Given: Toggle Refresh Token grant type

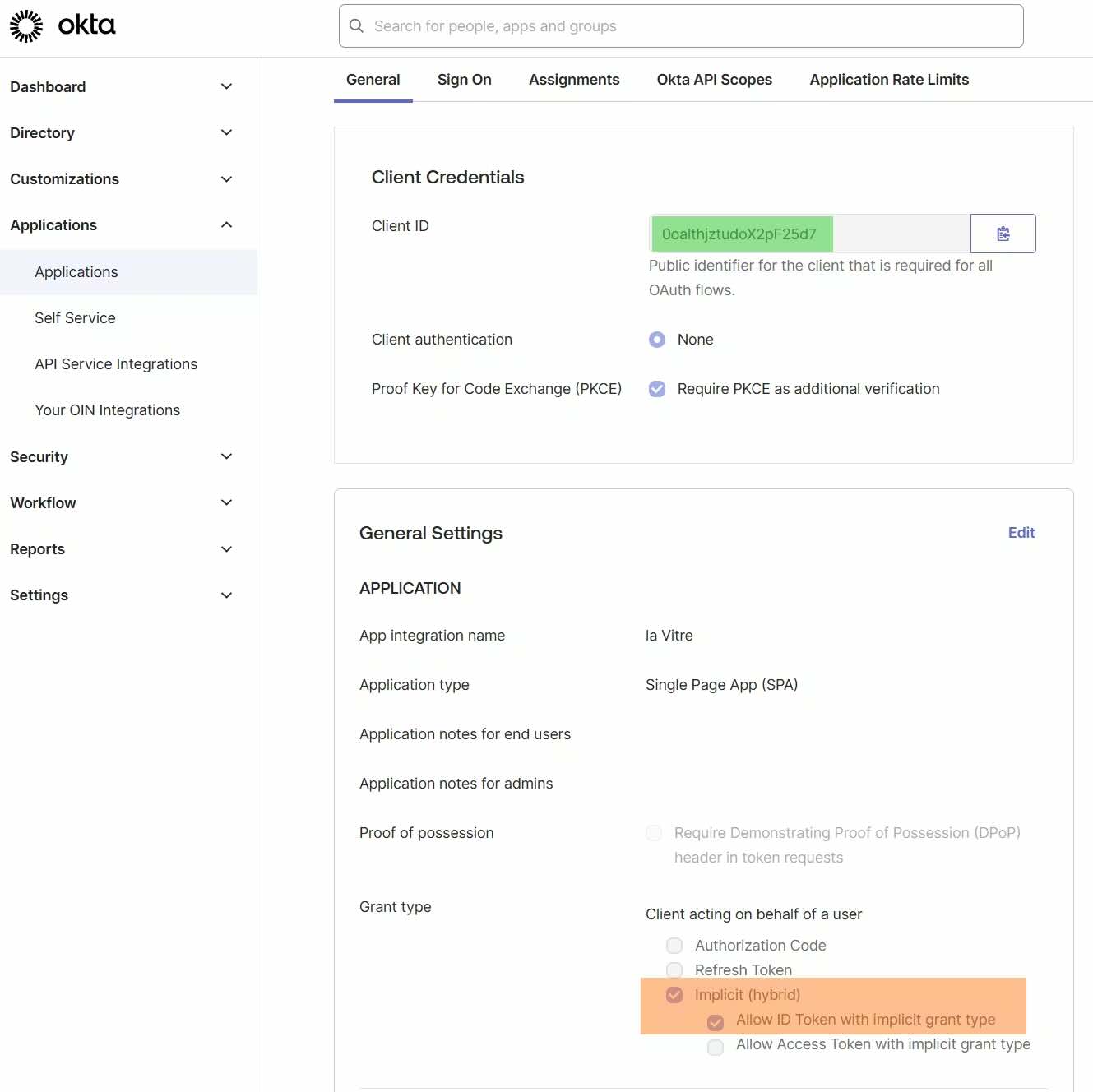Looking at the screenshot, I should click(x=674, y=970).
